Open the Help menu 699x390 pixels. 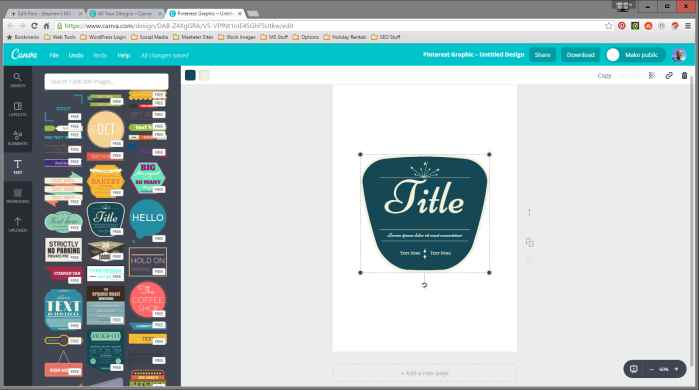(123, 55)
